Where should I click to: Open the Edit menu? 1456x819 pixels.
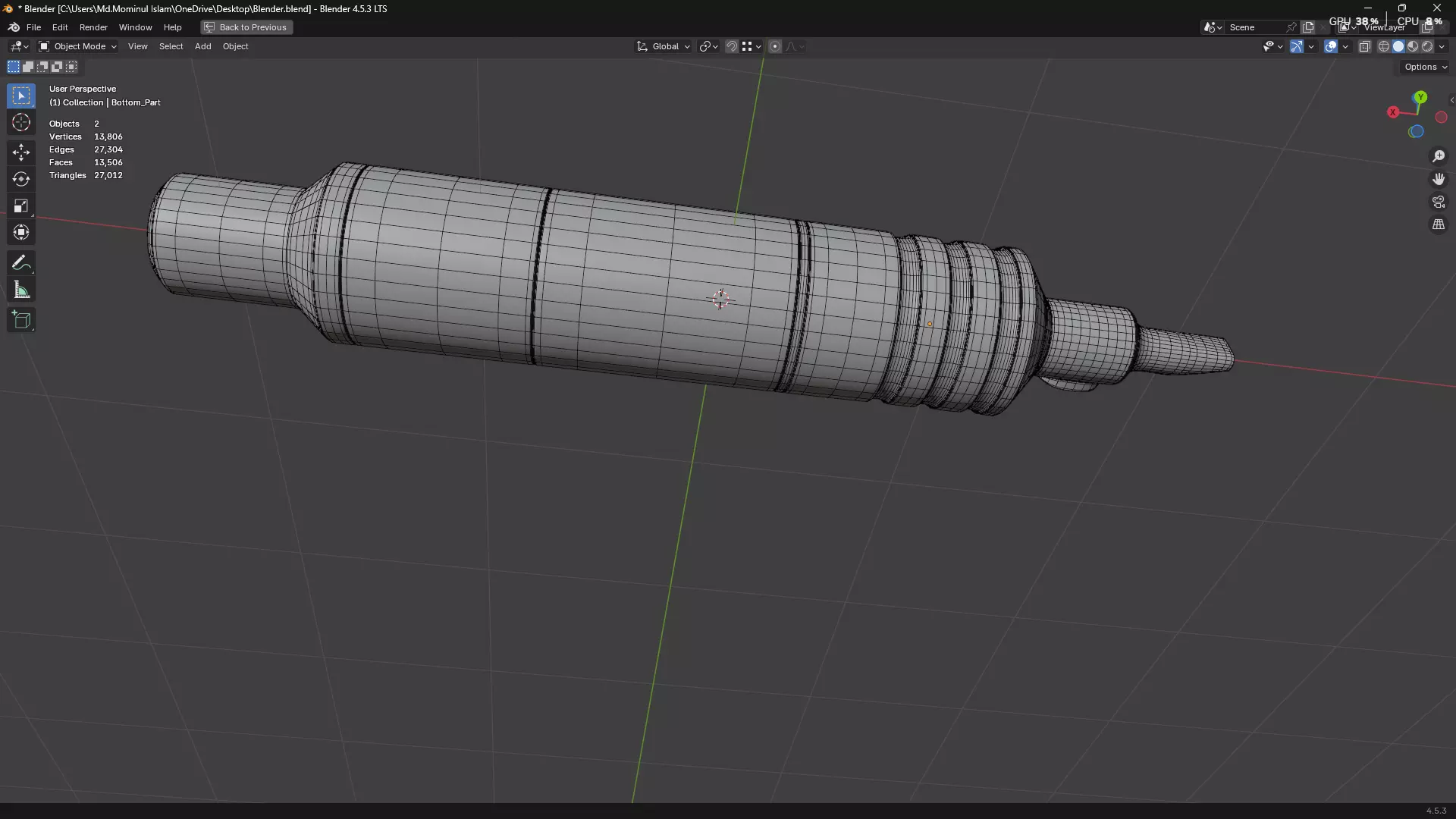tap(60, 27)
